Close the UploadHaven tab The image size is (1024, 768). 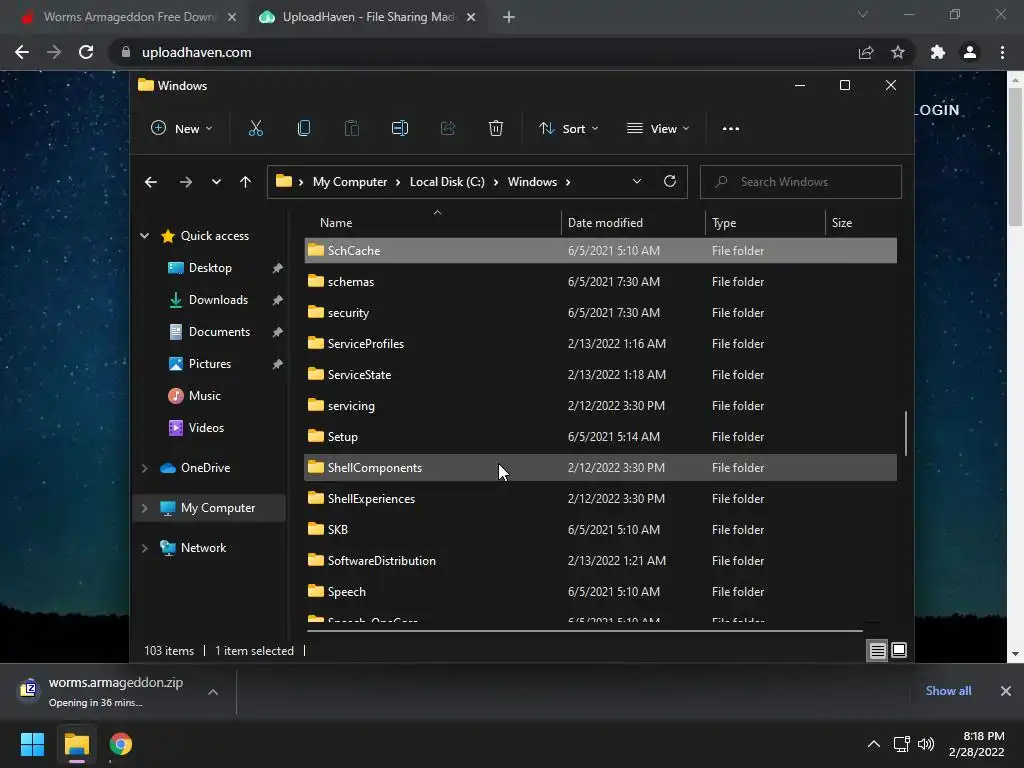point(471,17)
